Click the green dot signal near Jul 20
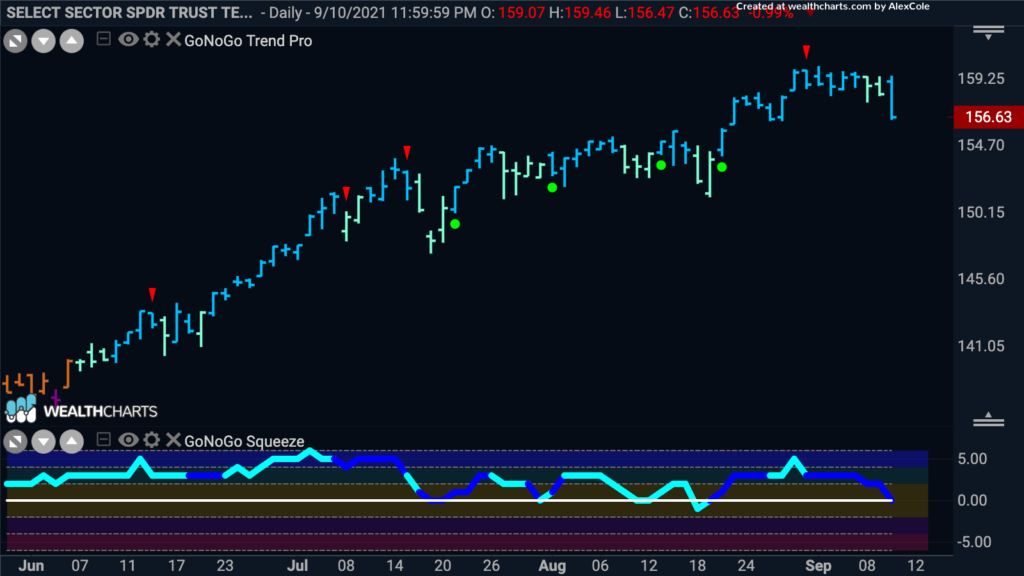The height and width of the screenshot is (576, 1024). tap(455, 224)
